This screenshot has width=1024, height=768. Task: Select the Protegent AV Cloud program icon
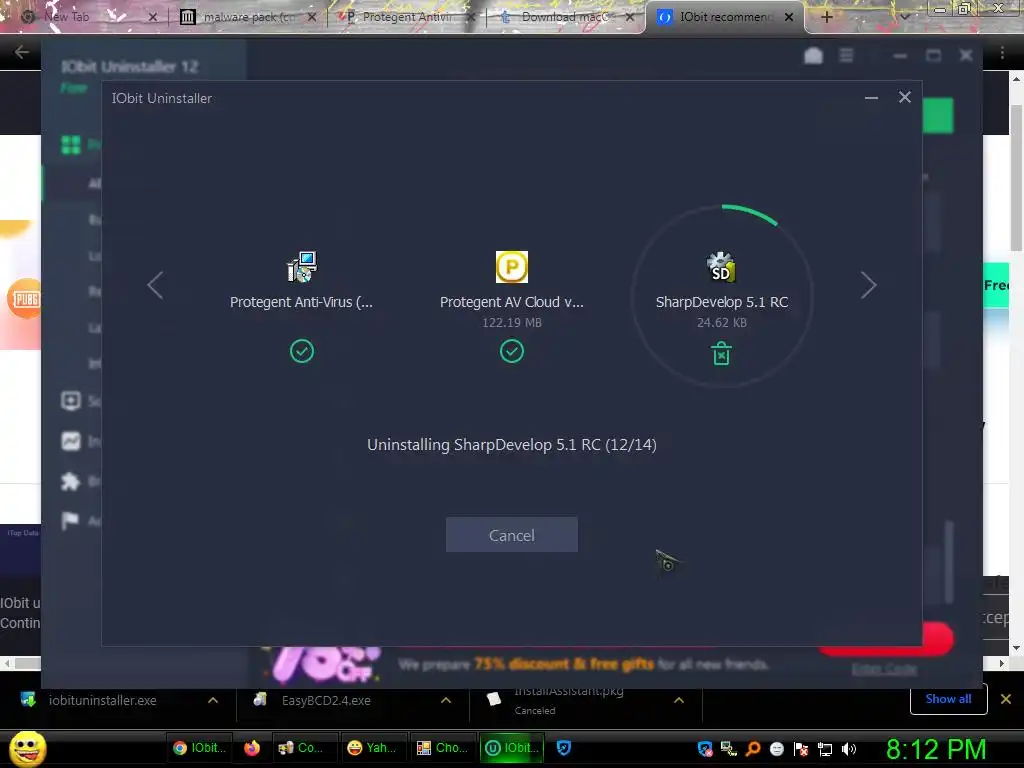tap(511, 267)
